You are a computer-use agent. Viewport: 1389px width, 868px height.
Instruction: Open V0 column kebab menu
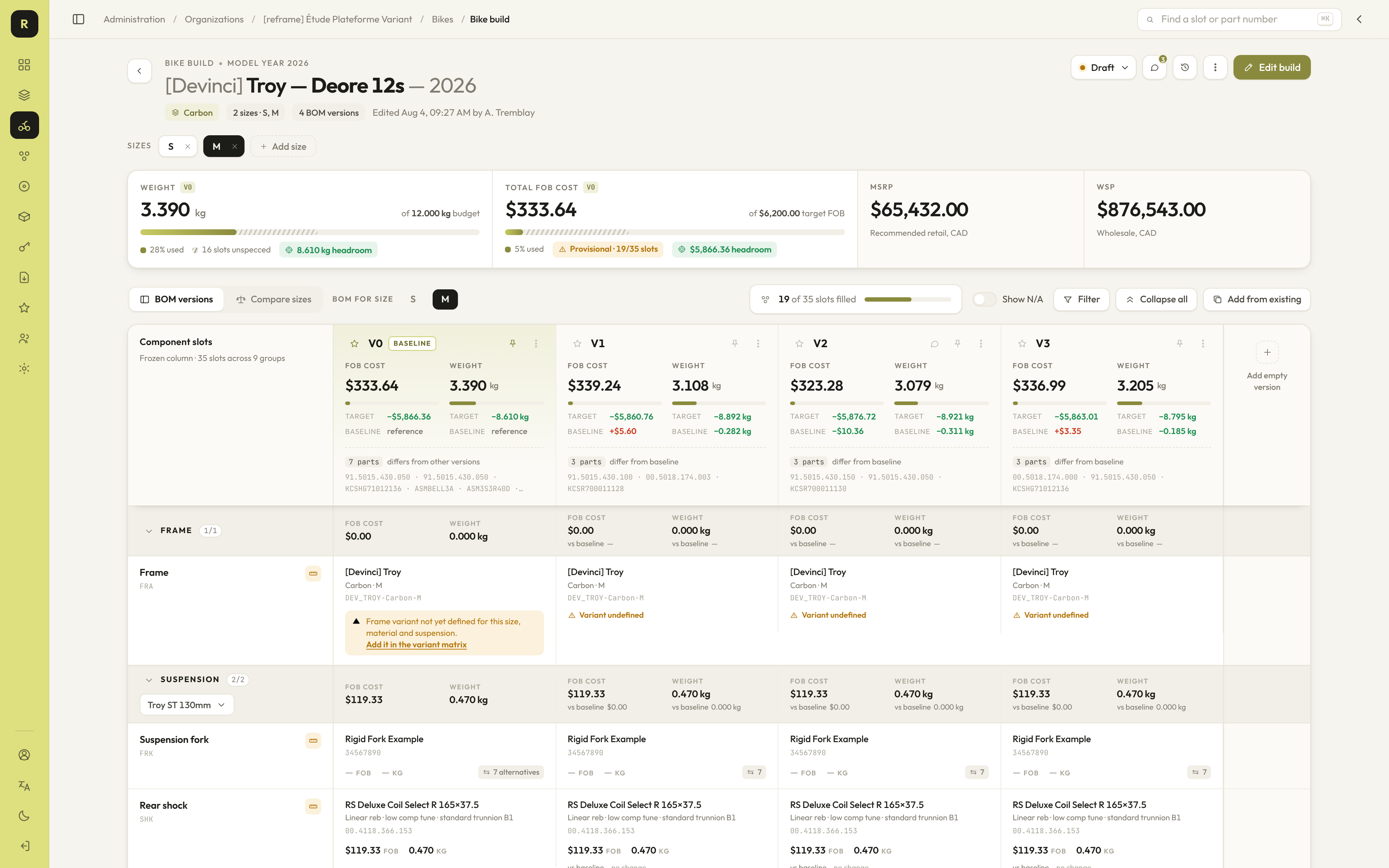click(x=536, y=343)
